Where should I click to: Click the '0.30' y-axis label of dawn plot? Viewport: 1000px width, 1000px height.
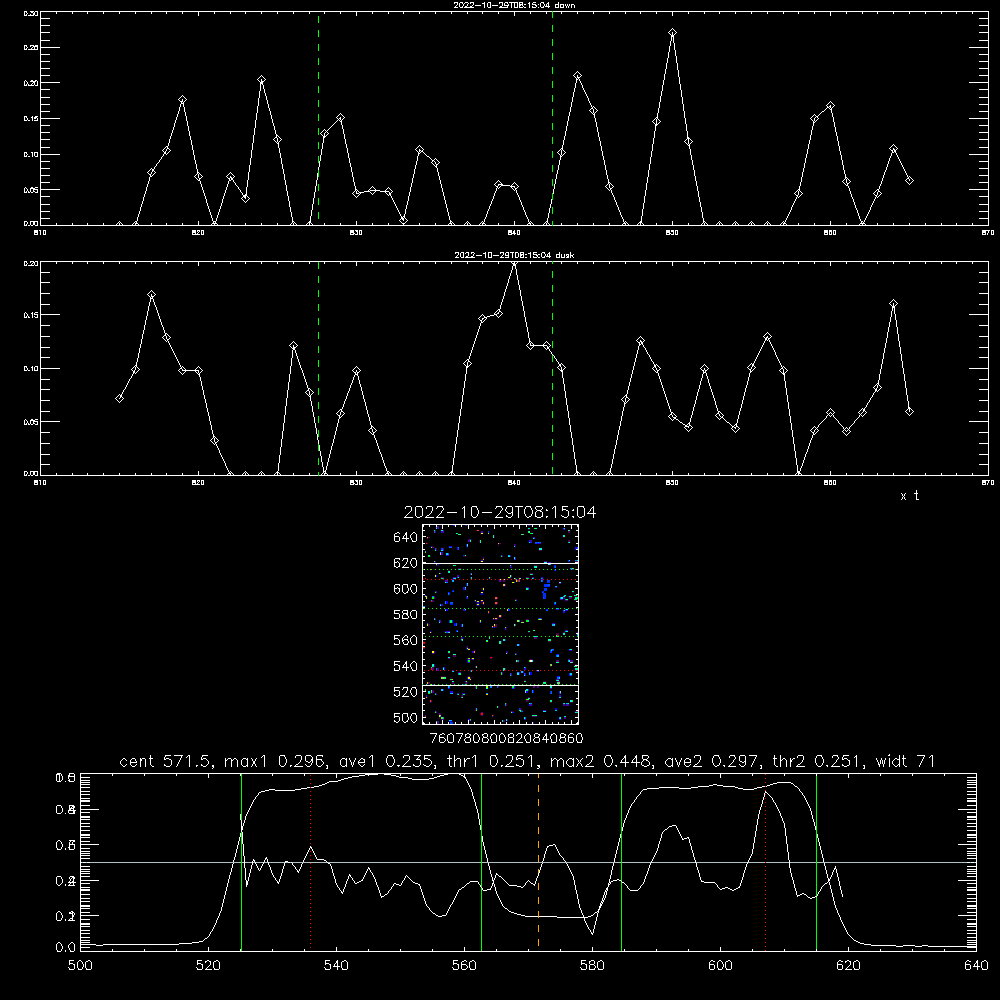[x=31, y=13]
